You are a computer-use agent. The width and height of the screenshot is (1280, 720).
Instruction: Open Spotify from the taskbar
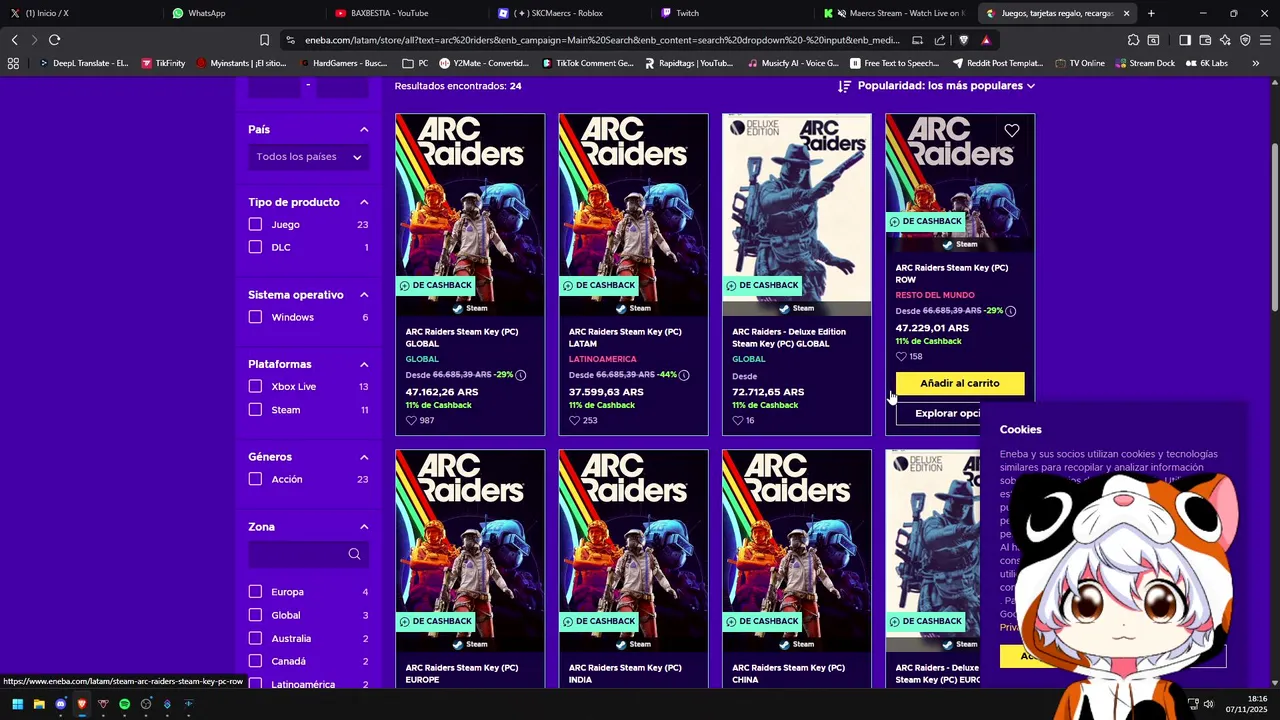coord(124,704)
